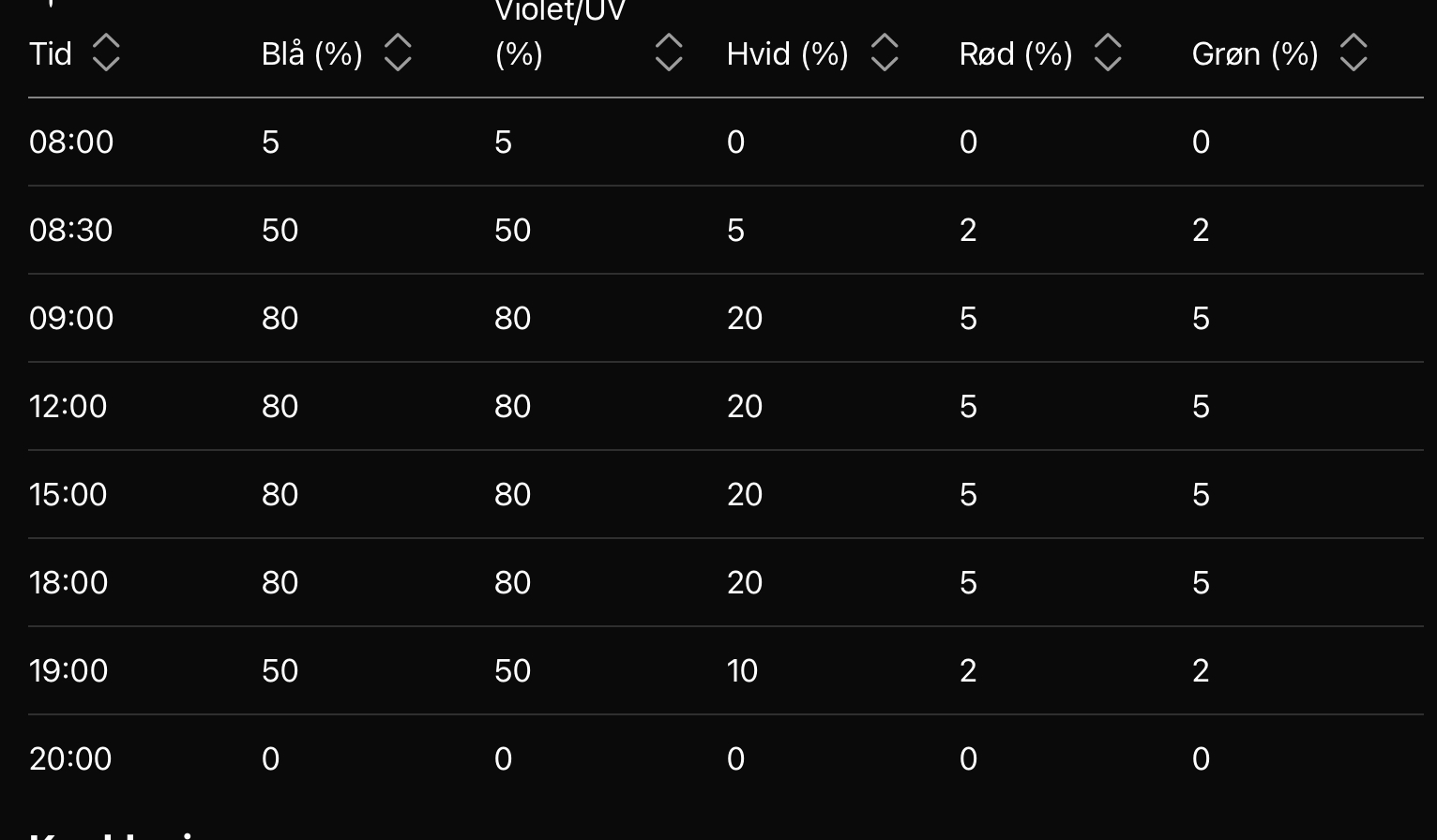Toggle sort arrows for Violet/UV (%) column

pos(668,53)
